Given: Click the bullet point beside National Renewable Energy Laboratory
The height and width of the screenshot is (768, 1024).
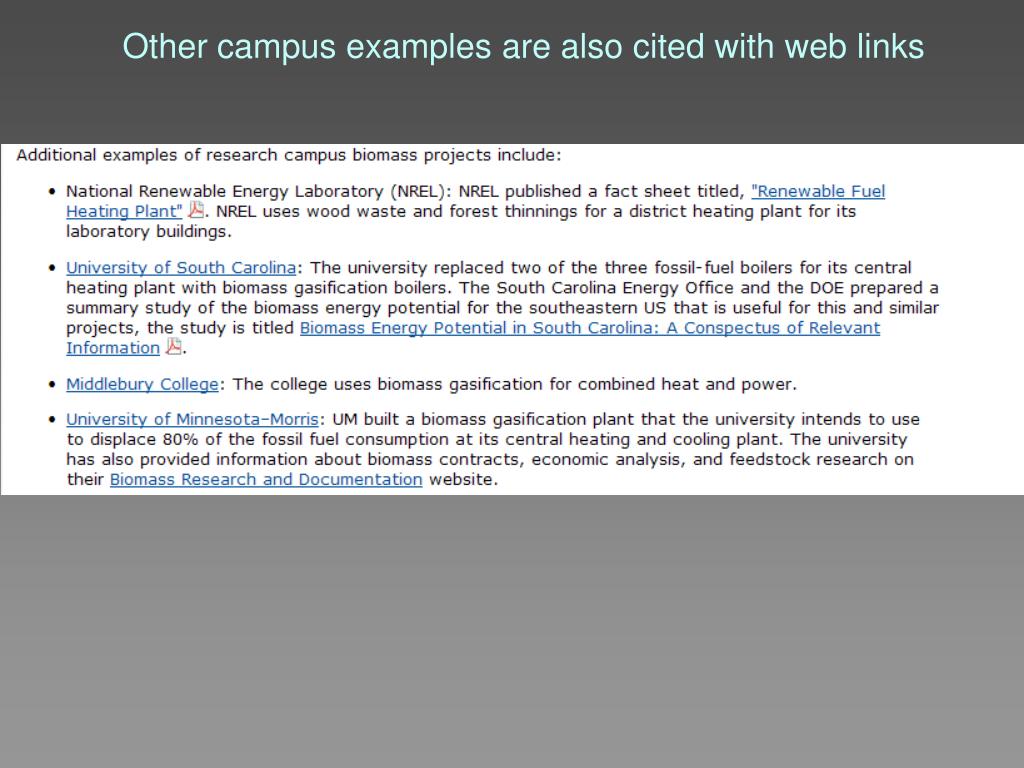Looking at the screenshot, I should coord(52,191).
